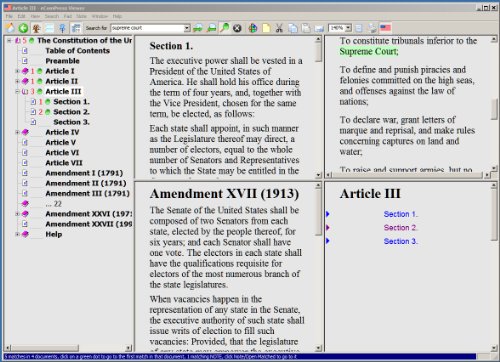
Task: Click the green back arrow toolbar icon
Action: tap(23, 28)
